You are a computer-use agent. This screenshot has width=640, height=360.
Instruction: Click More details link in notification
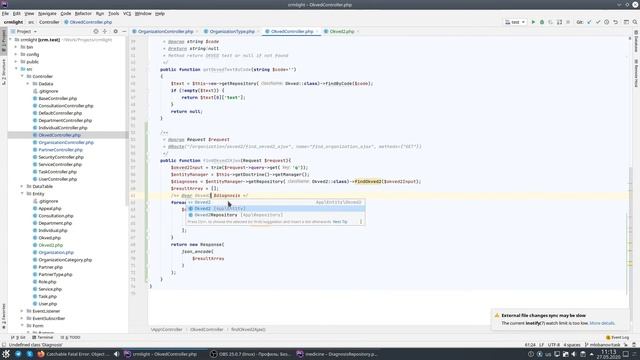coord(602,323)
